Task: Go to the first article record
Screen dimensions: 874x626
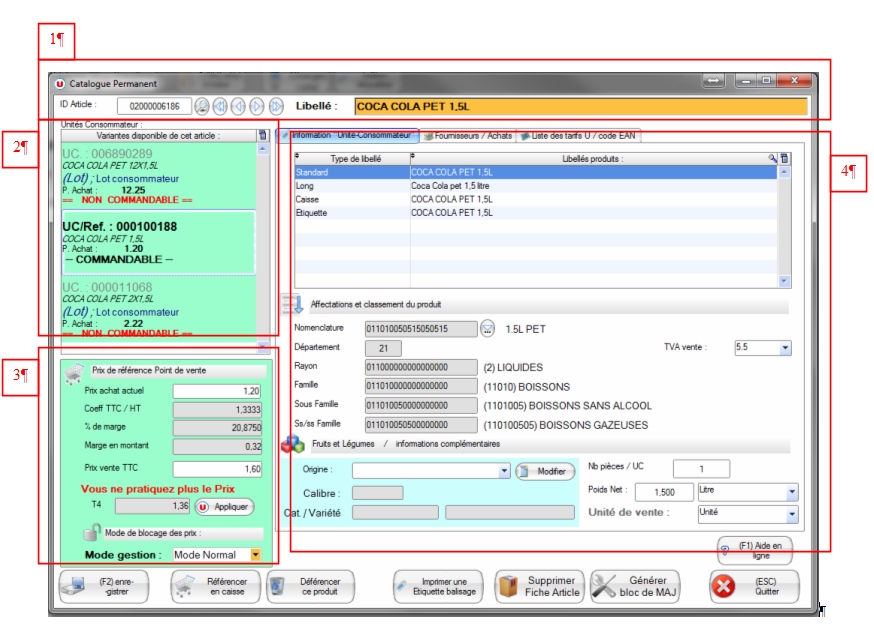Action: pos(220,106)
